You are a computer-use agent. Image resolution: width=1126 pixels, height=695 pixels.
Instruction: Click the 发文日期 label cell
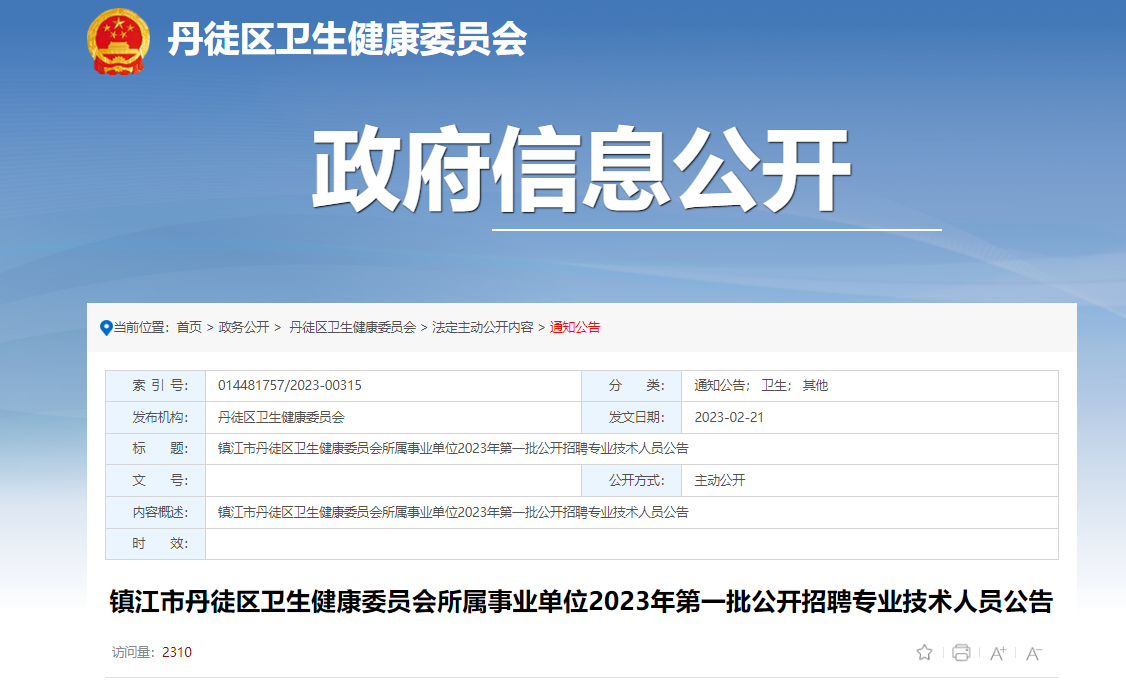coord(631,417)
